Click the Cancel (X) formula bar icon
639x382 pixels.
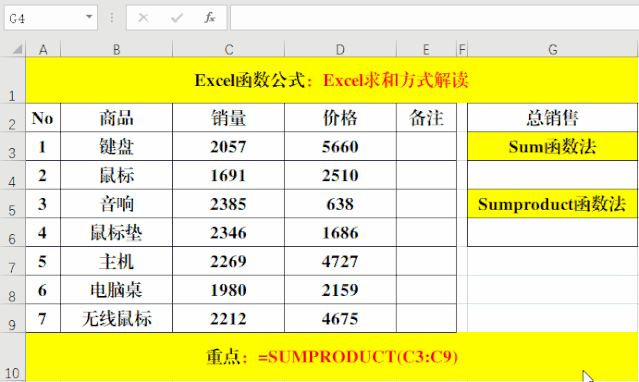pos(143,18)
